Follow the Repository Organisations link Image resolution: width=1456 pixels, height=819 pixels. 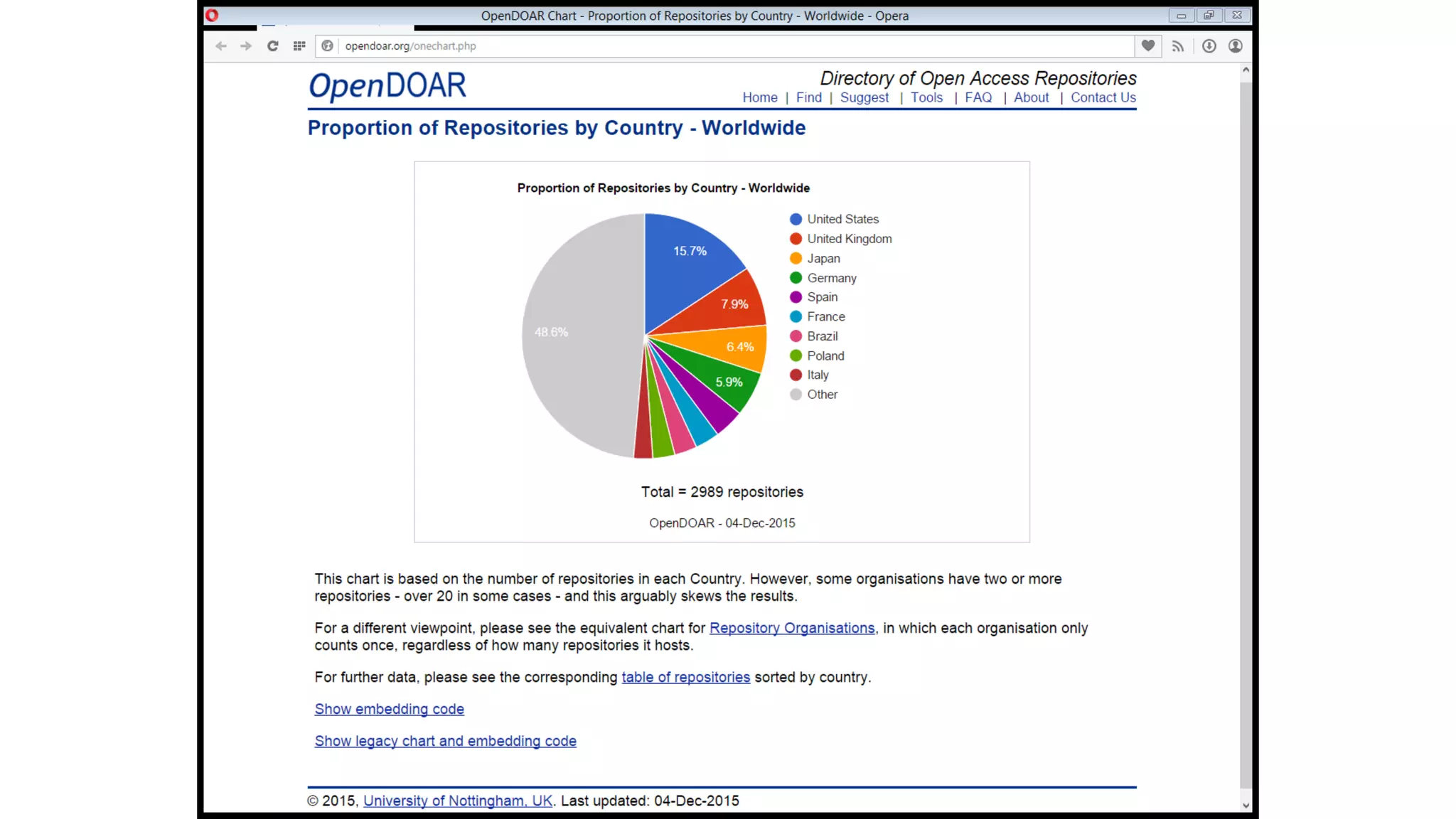[x=792, y=628]
